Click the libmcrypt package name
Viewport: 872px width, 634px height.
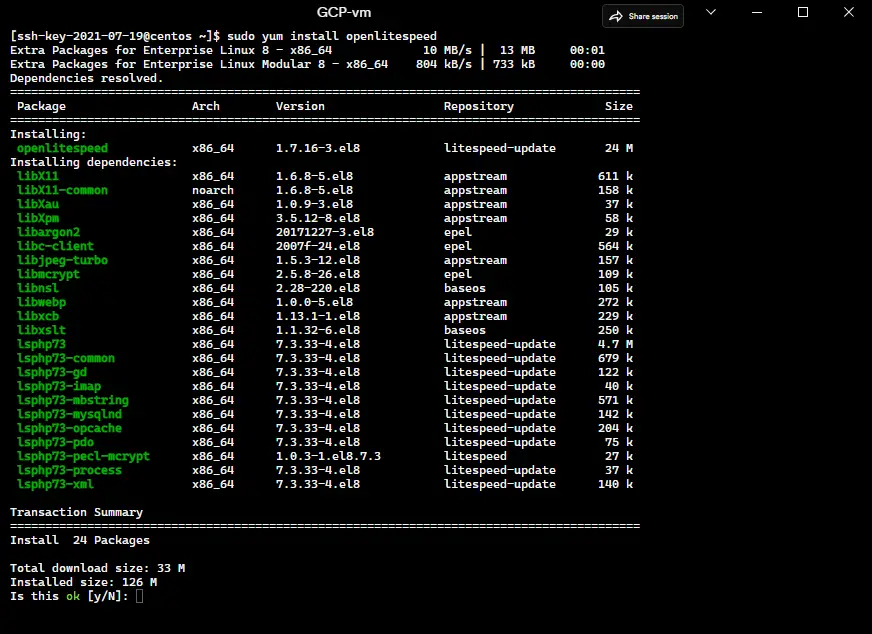pyautogui.click(x=48, y=274)
